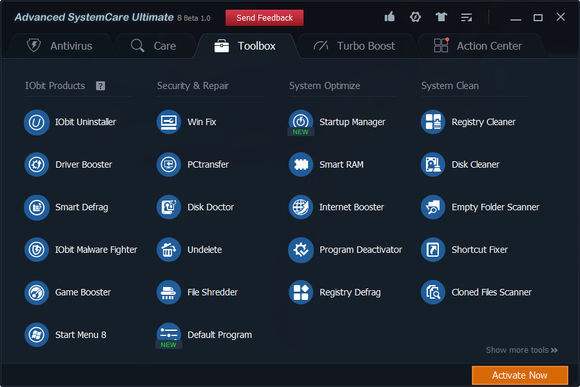Click the Default Program label
The image size is (580, 387).
coord(220,335)
